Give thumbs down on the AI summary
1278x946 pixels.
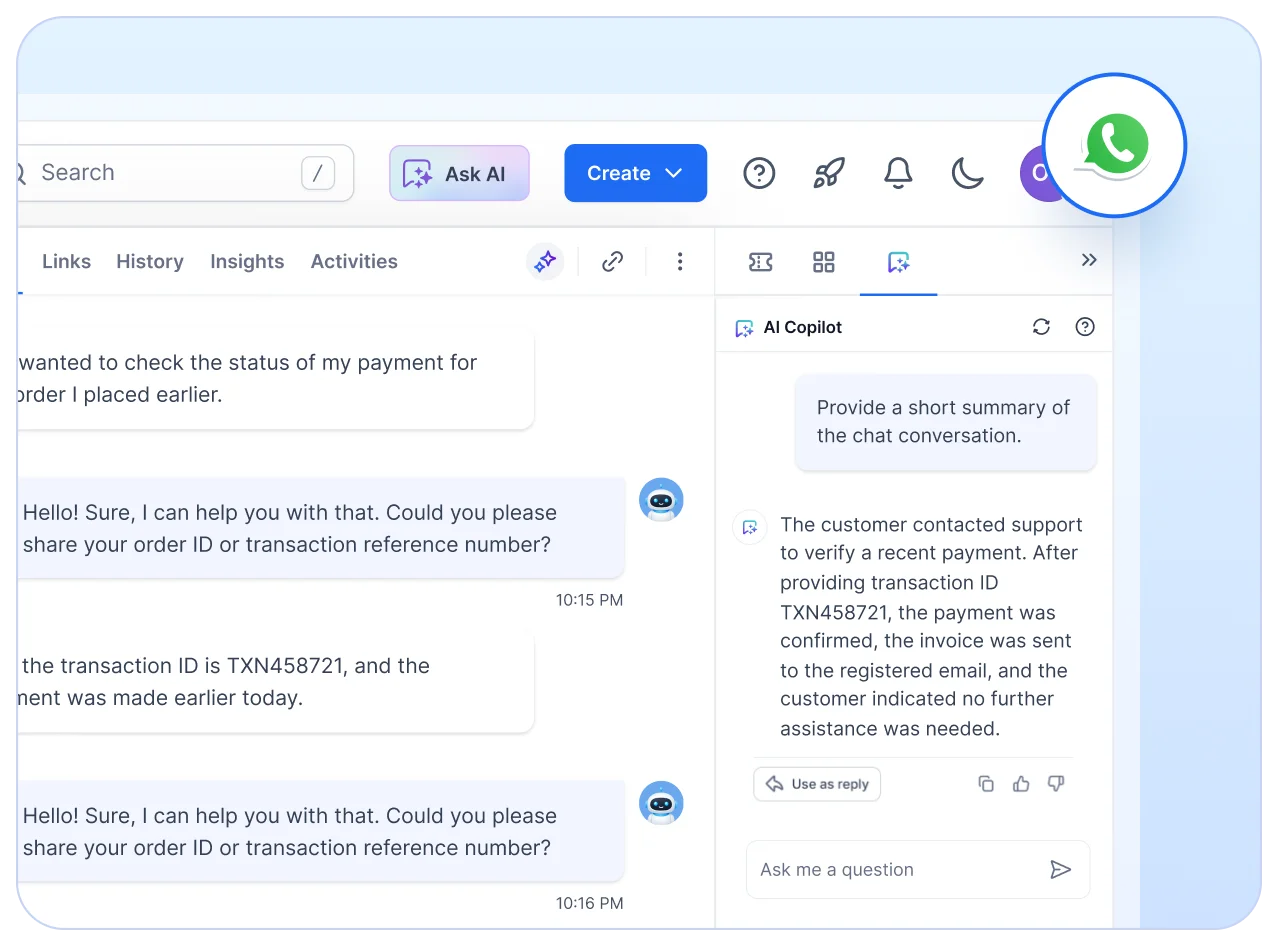coord(1056,783)
